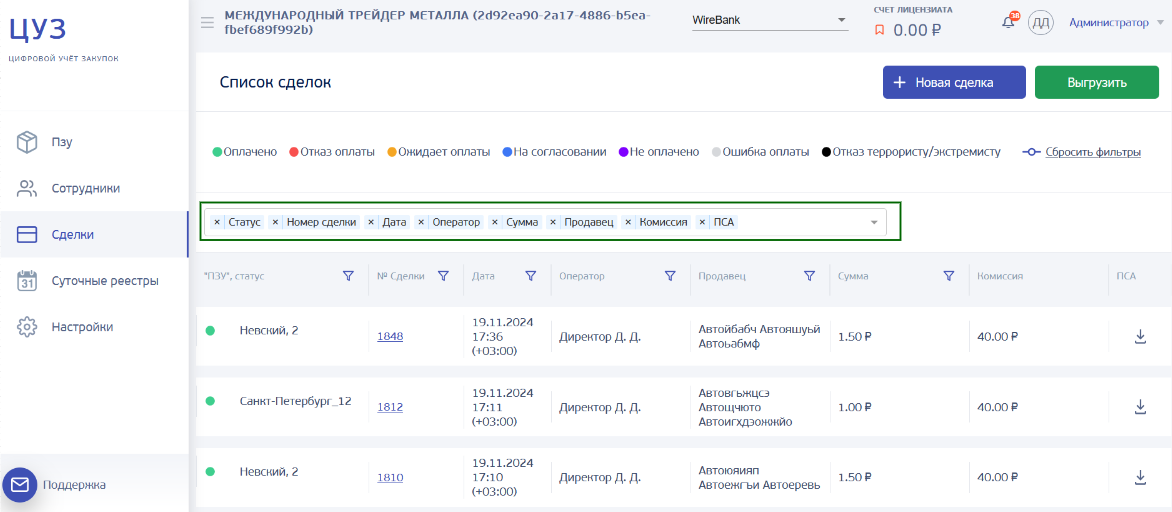Go to Суточные реестры section

(94, 281)
